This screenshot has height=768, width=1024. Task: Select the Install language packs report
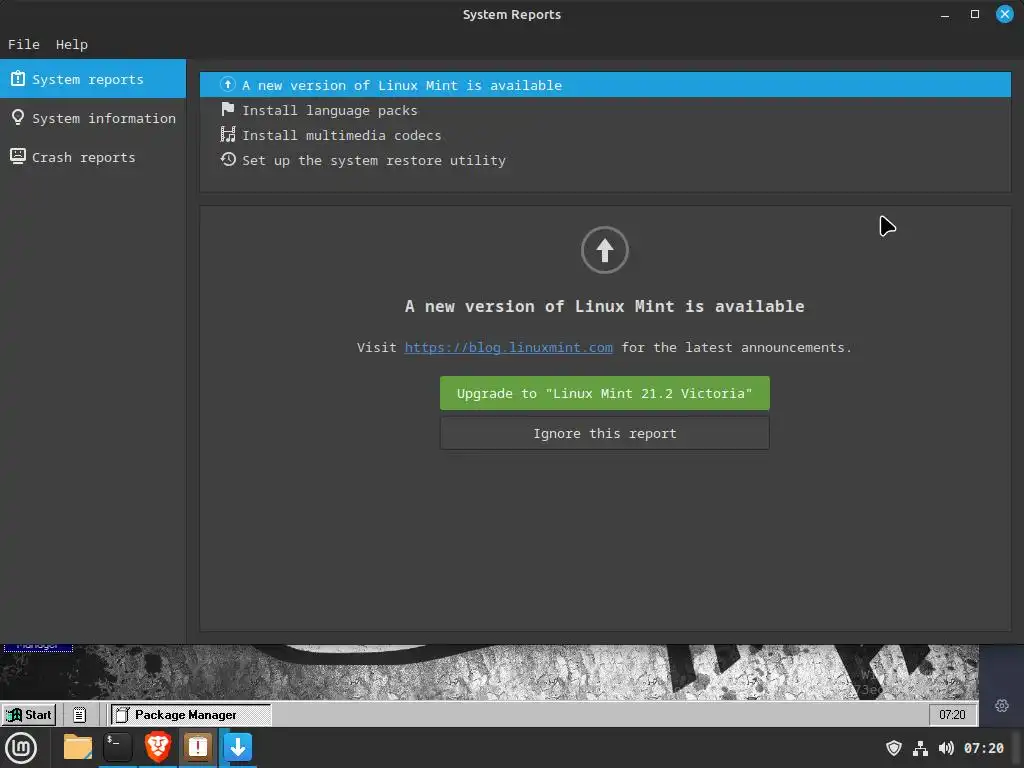pos(605,110)
